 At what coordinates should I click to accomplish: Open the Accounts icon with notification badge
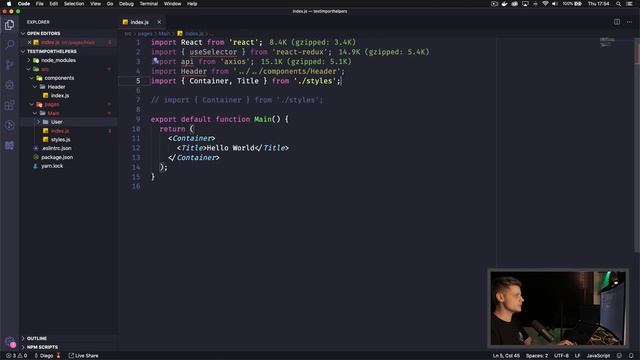(10, 342)
